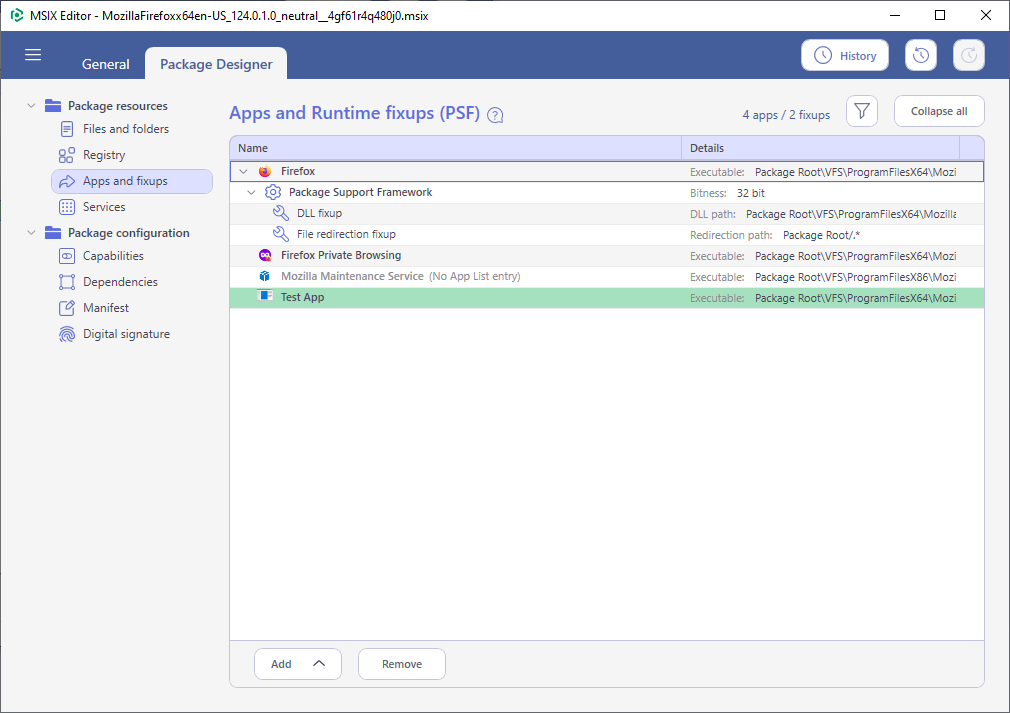Click the Services grid icon
Viewport: 1010px width, 713px height.
(x=67, y=207)
